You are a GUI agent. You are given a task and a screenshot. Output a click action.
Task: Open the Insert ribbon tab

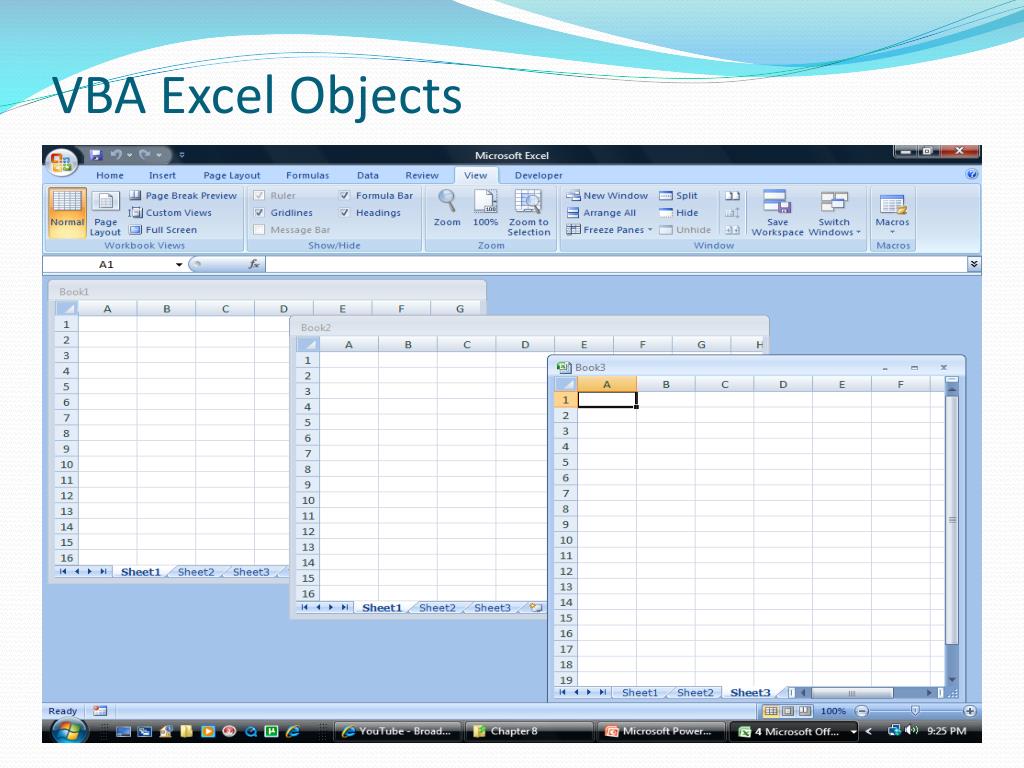[162, 175]
